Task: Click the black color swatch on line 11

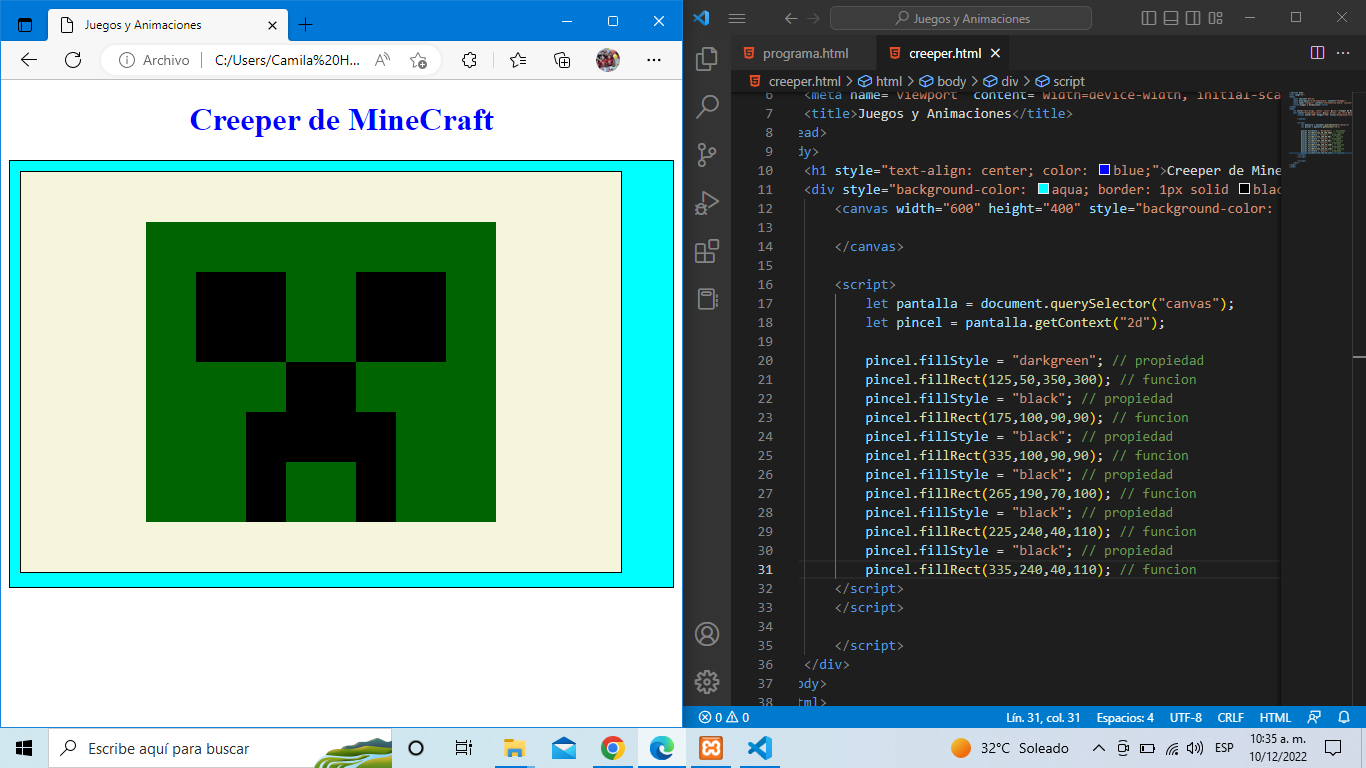Action: 1244,189
